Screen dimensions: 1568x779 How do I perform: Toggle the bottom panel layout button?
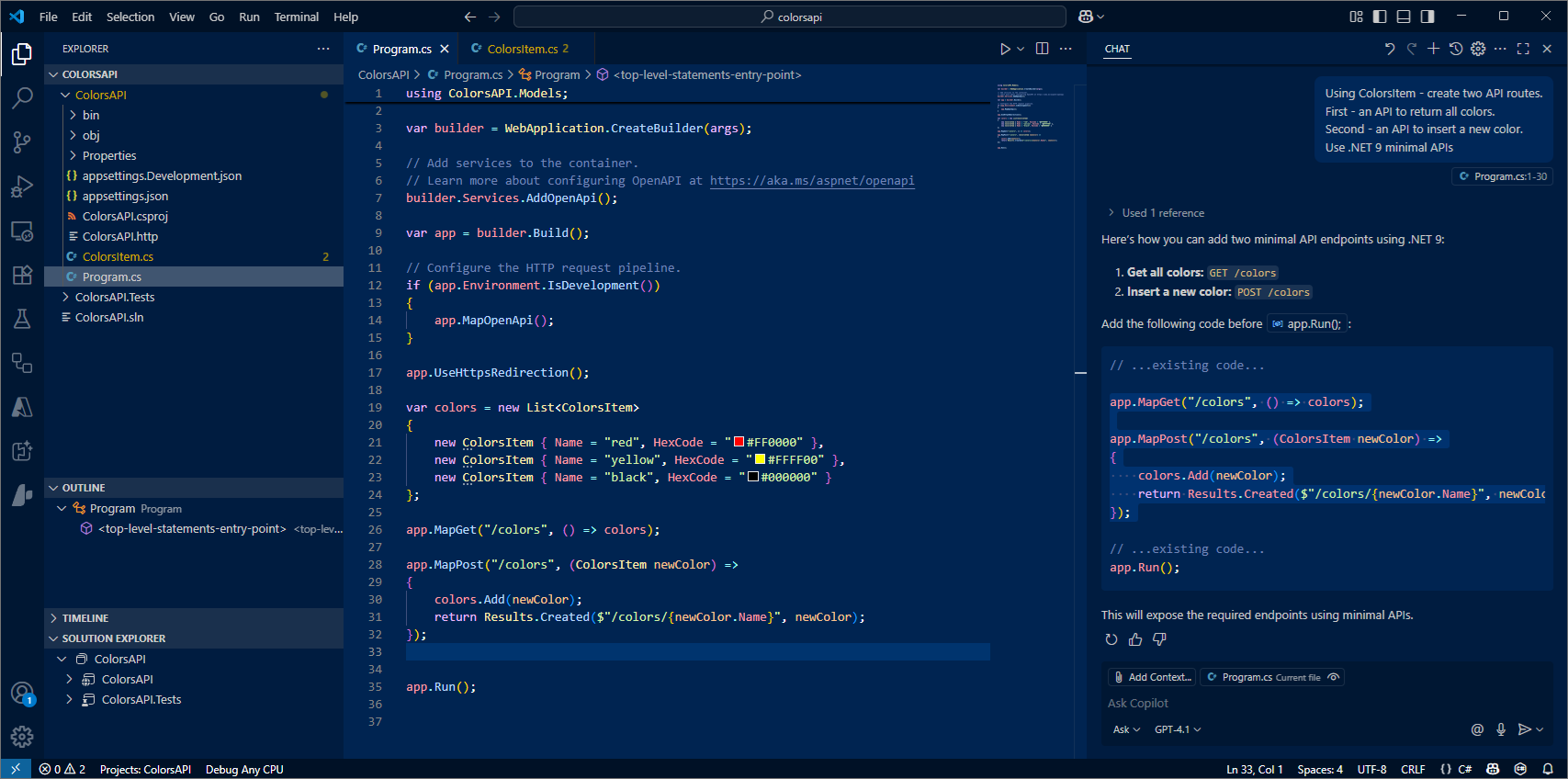1404,17
